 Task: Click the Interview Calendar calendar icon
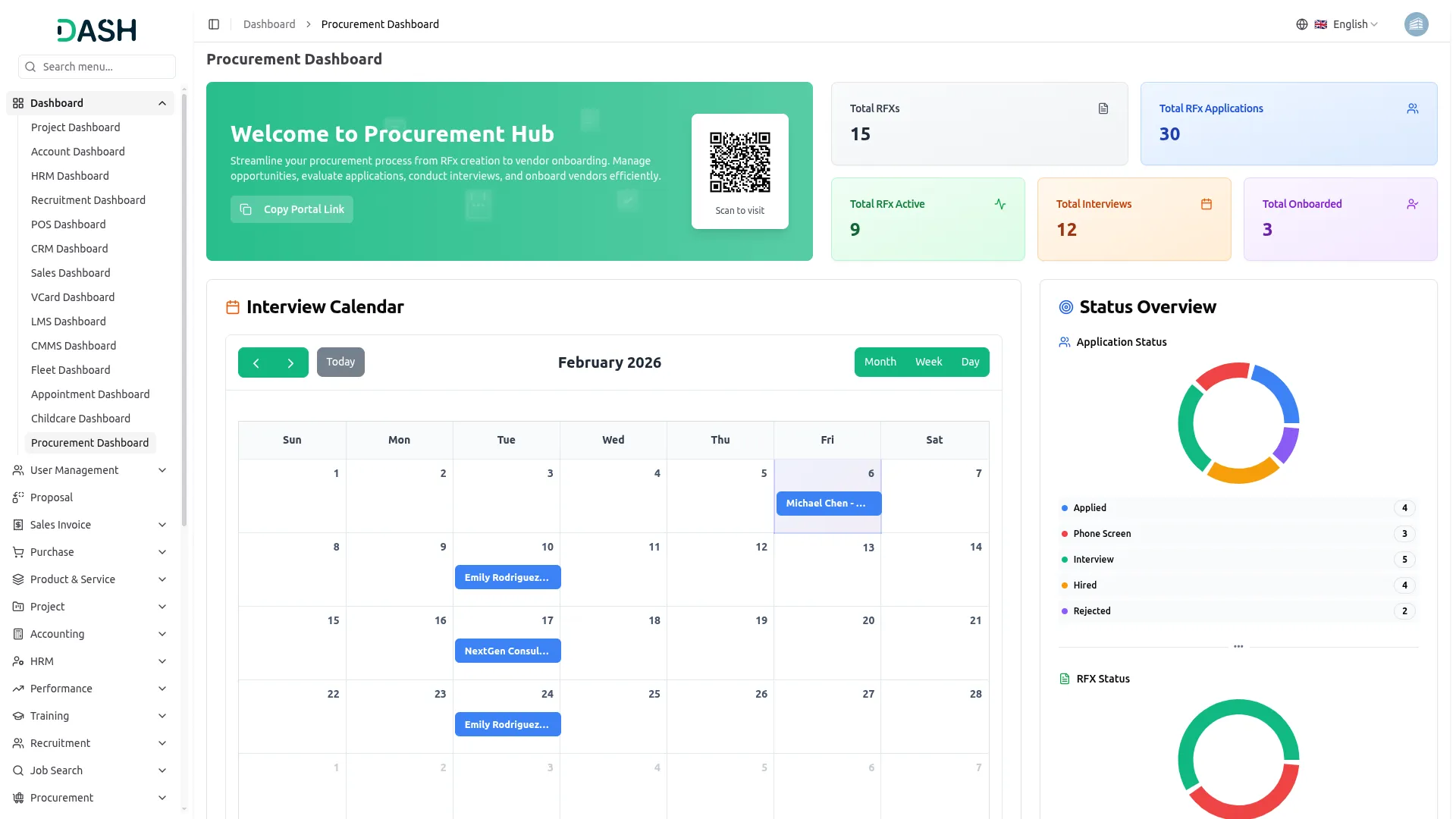coord(232,307)
